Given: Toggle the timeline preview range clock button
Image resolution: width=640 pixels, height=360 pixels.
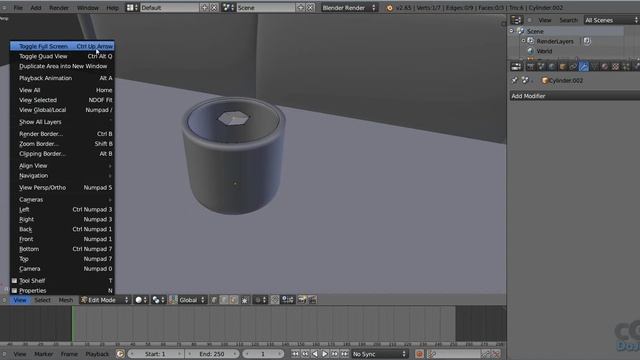Looking at the screenshot, I should (x=120, y=354).
